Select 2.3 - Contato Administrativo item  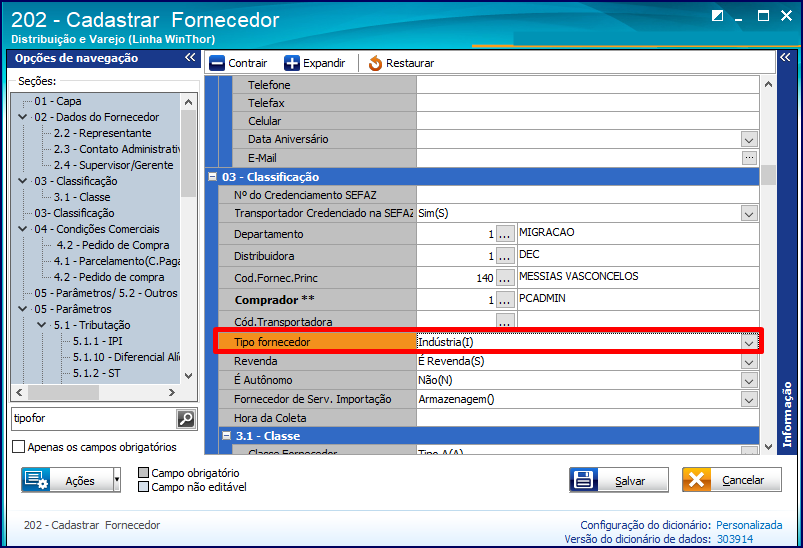click(x=117, y=149)
